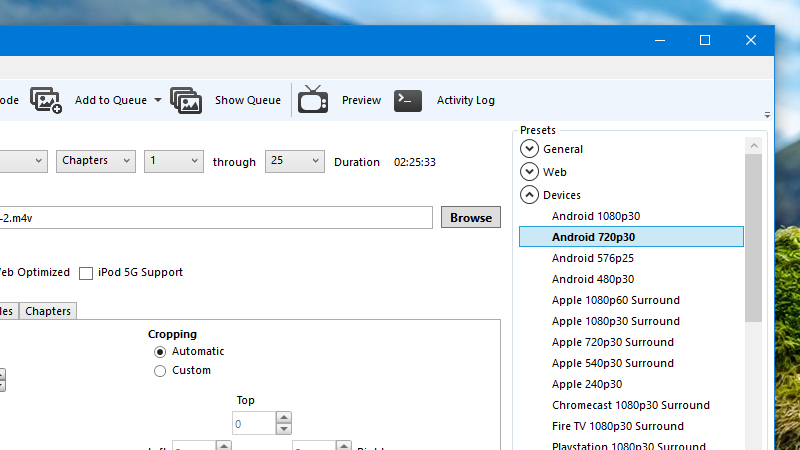Select Apple 720p30 Surround preset
The width and height of the screenshot is (800, 450).
(x=612, y=342)
